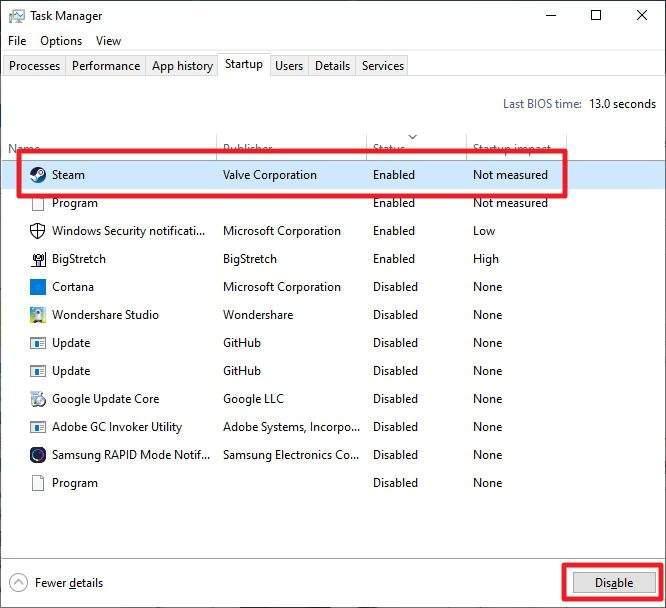Click the Wondershare Studio icon
This screenshot has width=666, height=608.
point(38,315)
